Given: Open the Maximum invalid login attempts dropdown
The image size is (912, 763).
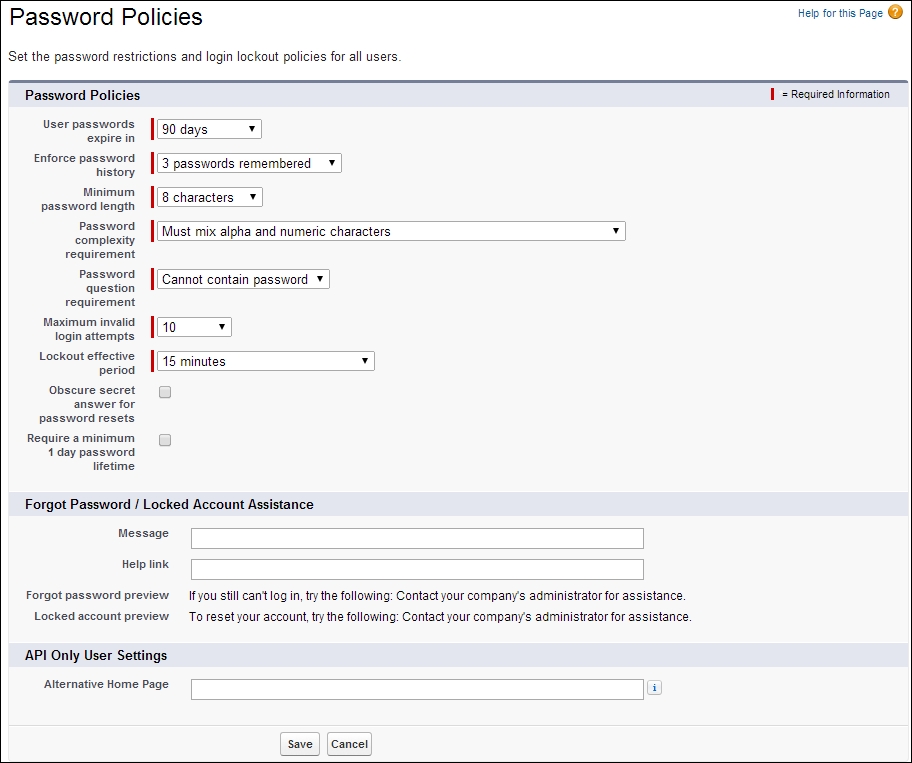Looking at the screenshot, I should [x=194, y=327].
